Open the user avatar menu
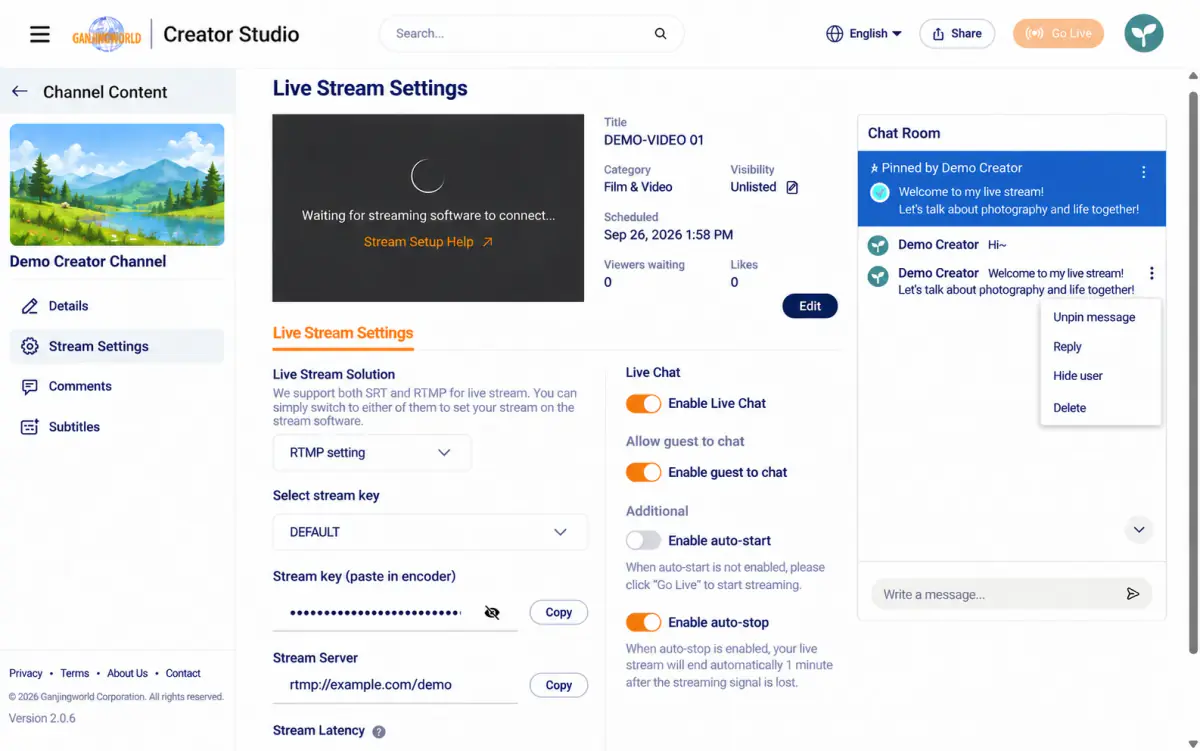 click(x=1144, y=34)
